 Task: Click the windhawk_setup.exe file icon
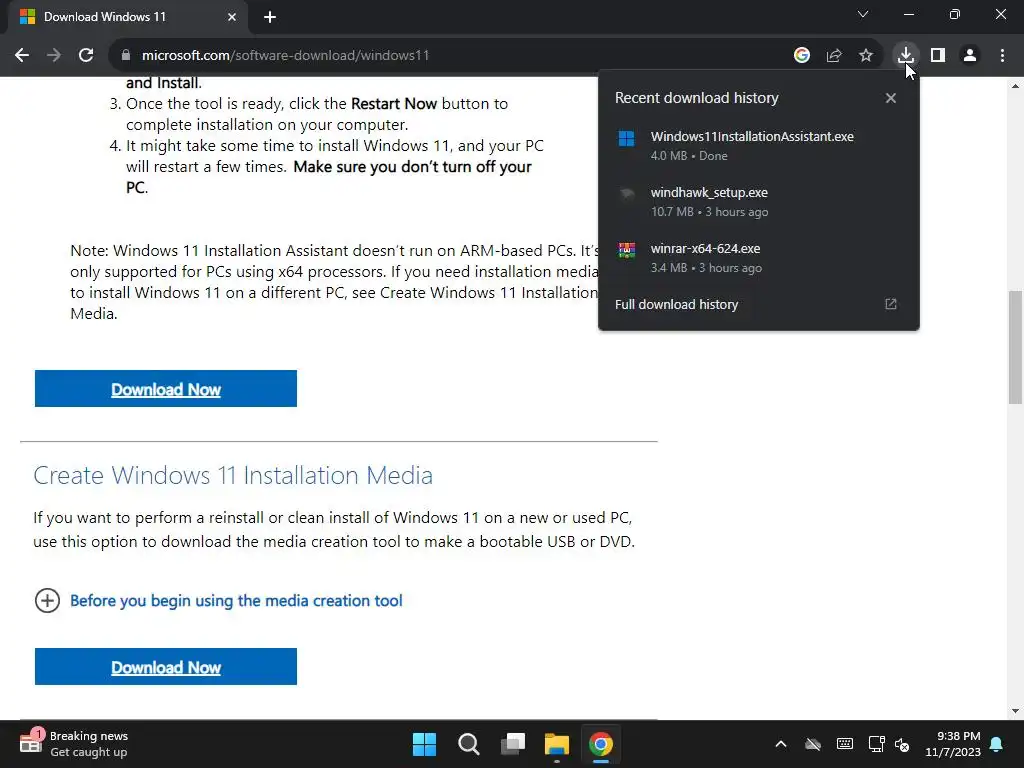coord(626,194)
